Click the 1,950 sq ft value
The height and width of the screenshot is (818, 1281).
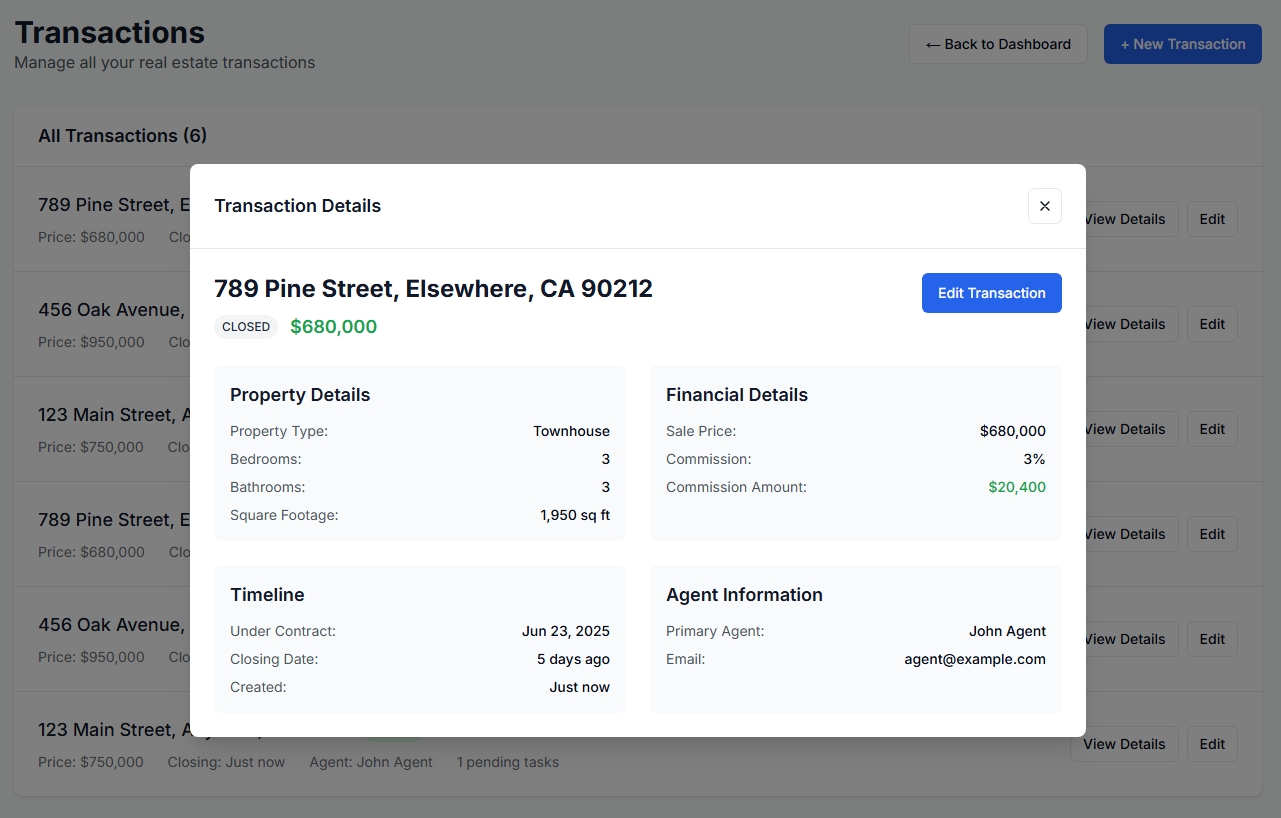(575, 515)
